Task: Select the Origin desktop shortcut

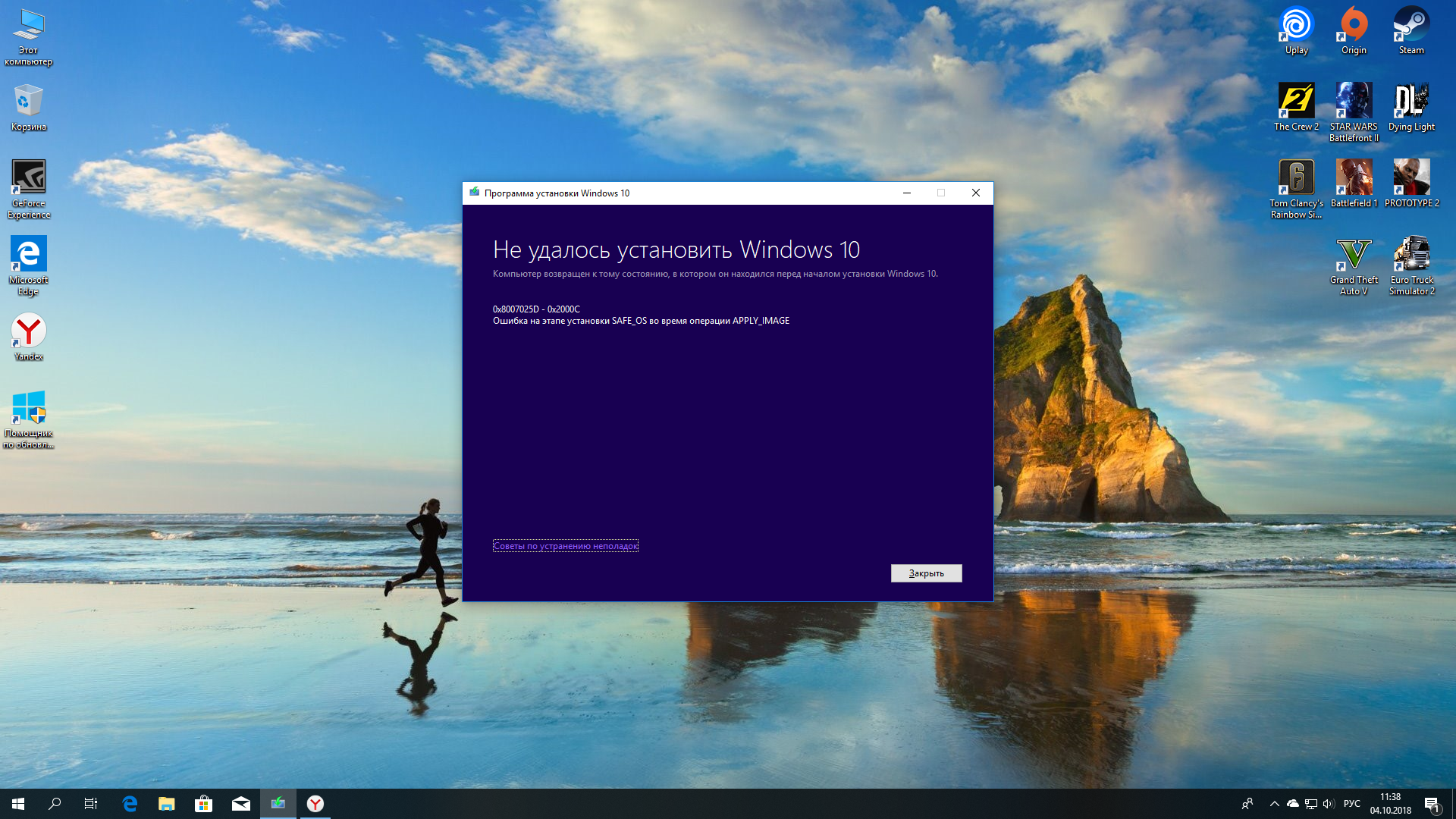Action: tap(1354, 30)
